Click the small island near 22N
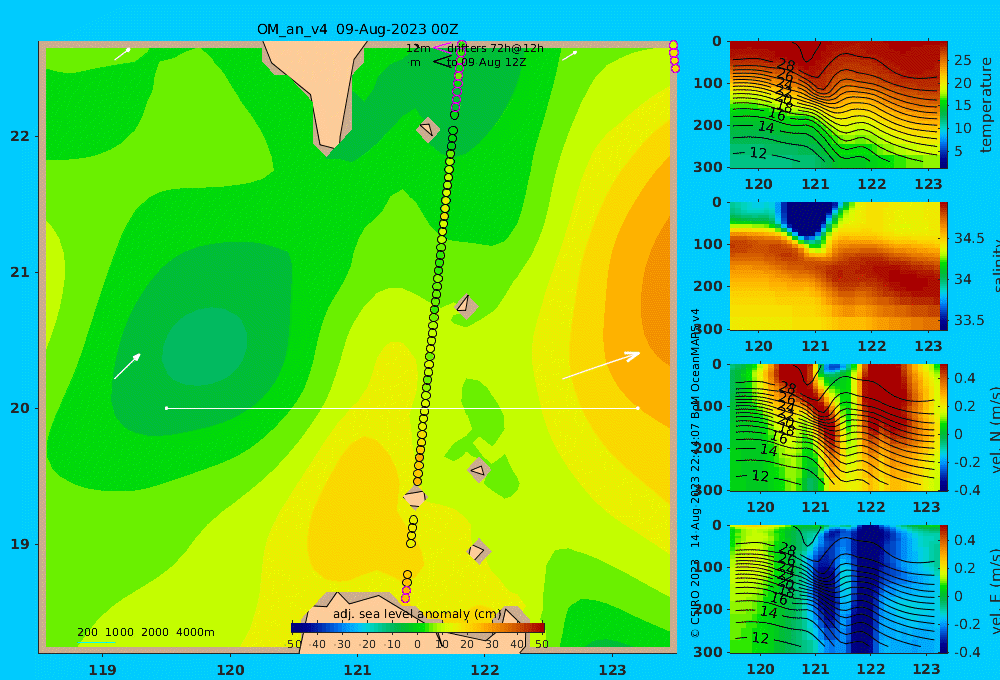 click(x=428, y=129)
